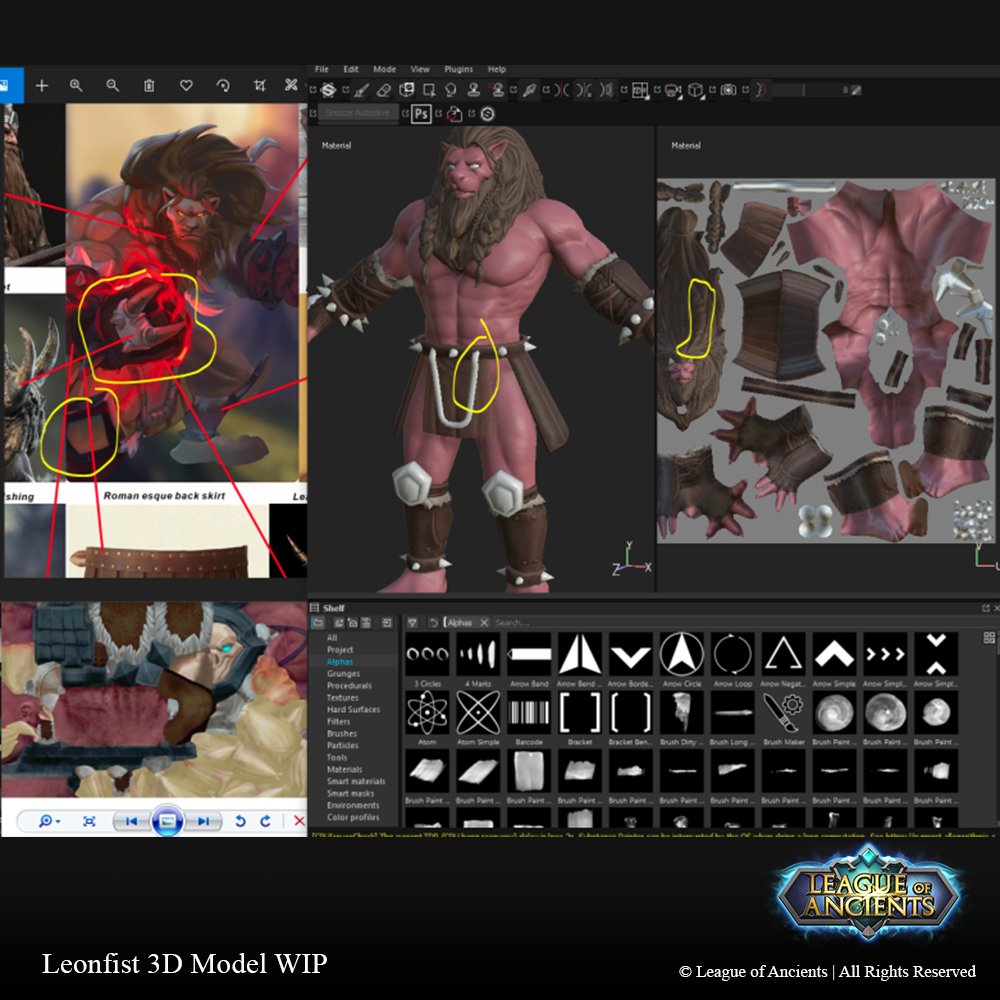This screenshot has height=1000, width=1000.
Task: Select the 3 Circles alpha thumbnail
Action: [427, 654]
